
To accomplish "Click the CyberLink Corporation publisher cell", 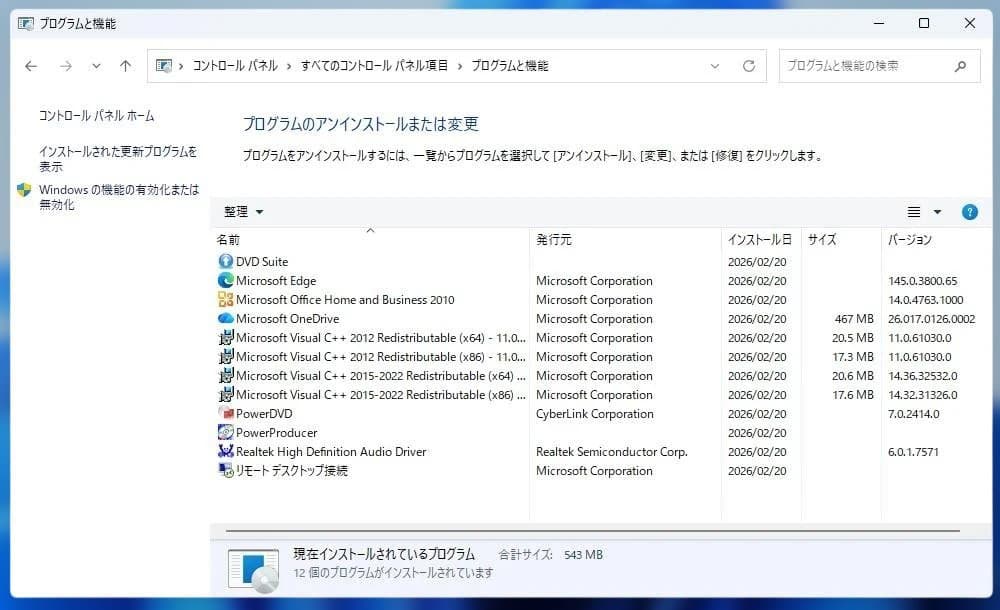I will coord(594,413).
